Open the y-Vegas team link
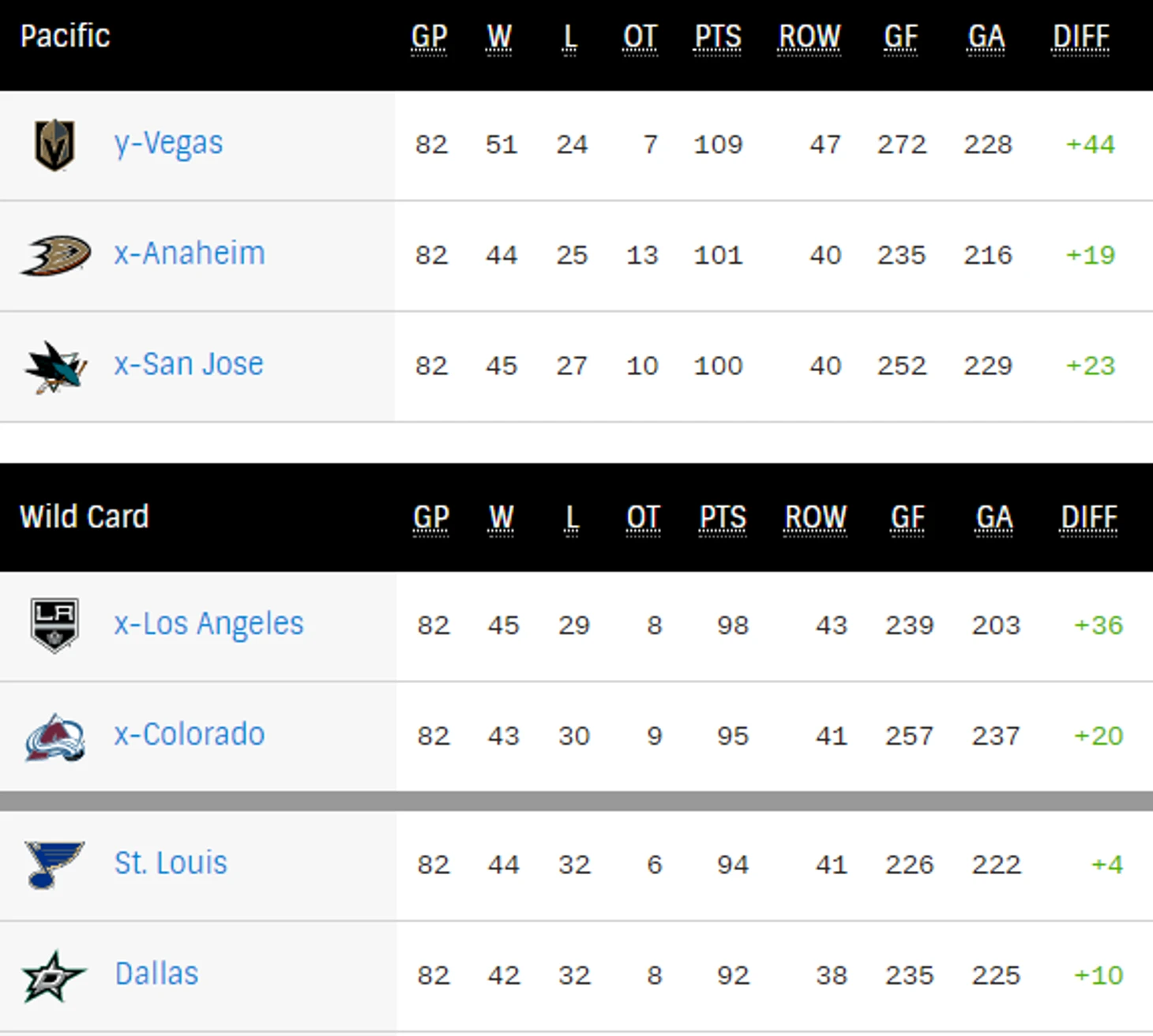The height and width of the screenshot is (1036, 1153). click(169, 144)
